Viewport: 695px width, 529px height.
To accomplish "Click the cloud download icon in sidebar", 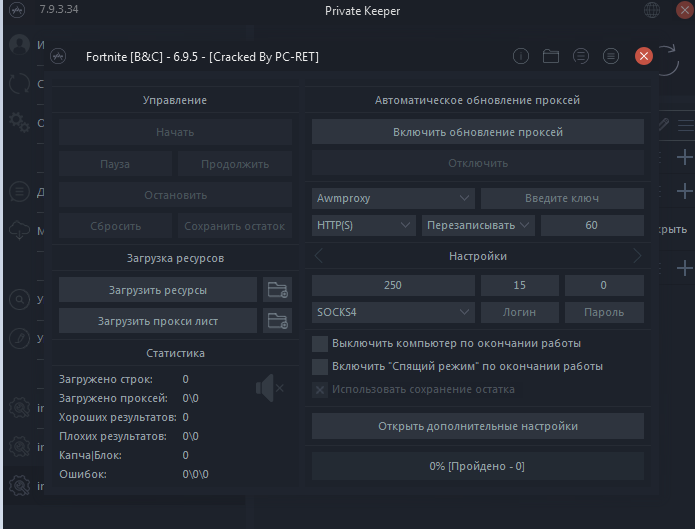I will 20,230.
